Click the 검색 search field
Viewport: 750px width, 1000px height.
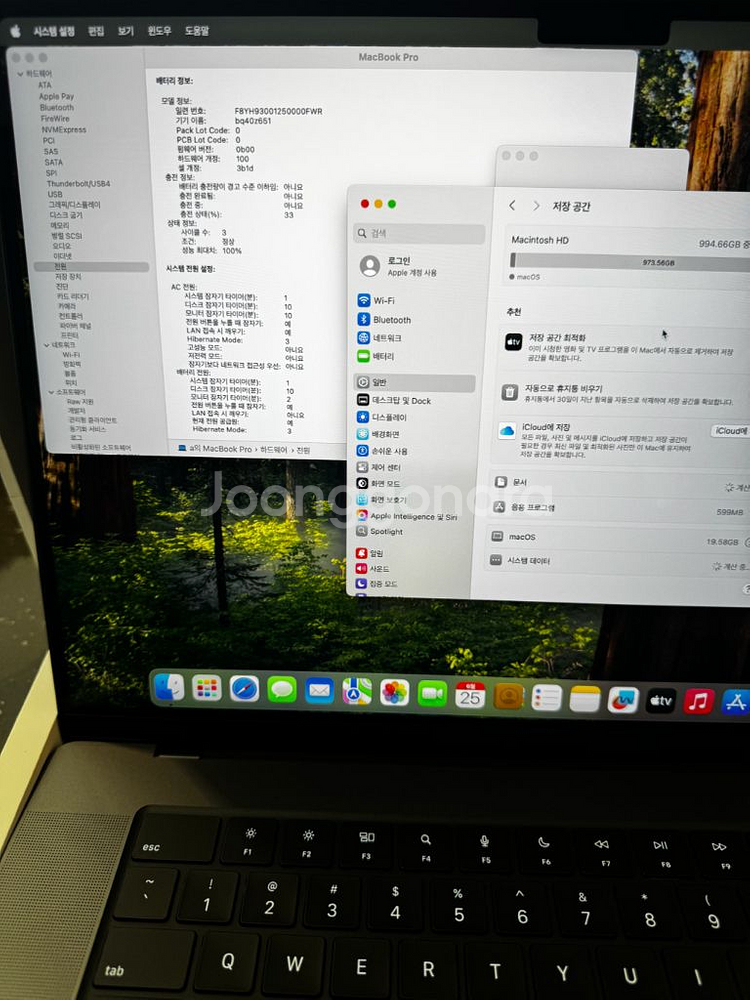[420, 233]
